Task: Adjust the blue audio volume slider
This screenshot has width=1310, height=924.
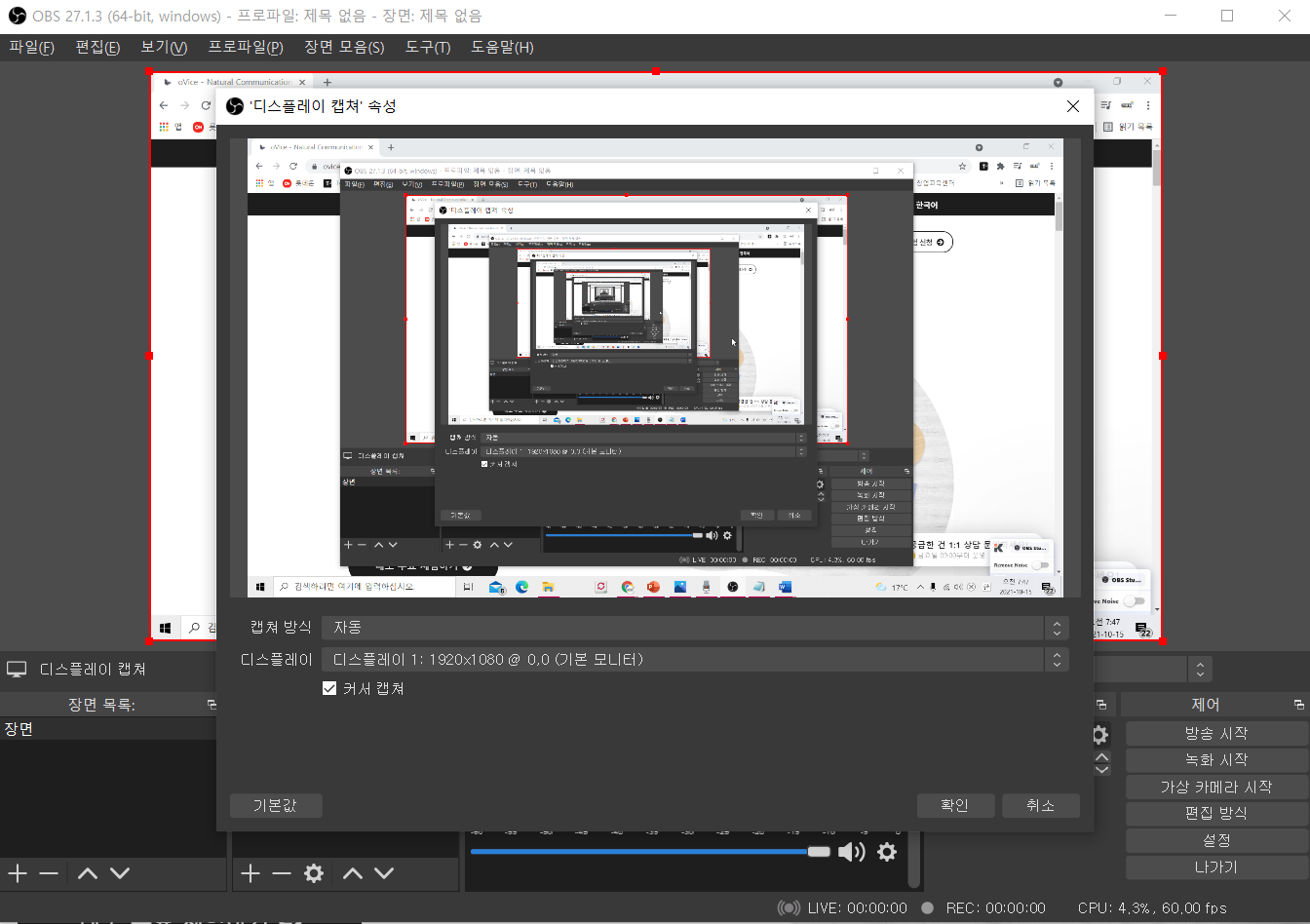Action: [x=650, y=852]
